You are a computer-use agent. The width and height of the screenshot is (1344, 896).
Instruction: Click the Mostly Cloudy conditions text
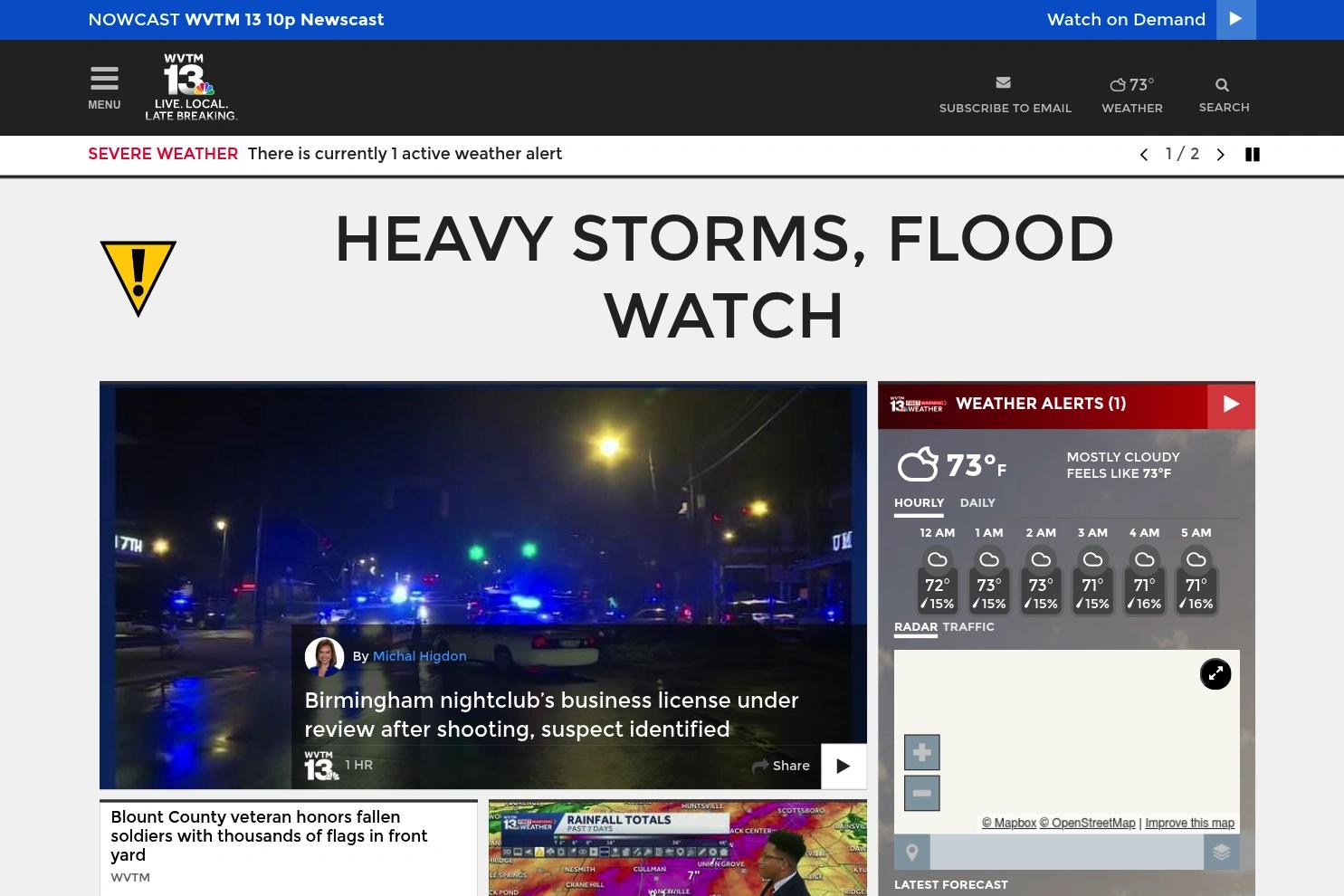click(1123, 457)
